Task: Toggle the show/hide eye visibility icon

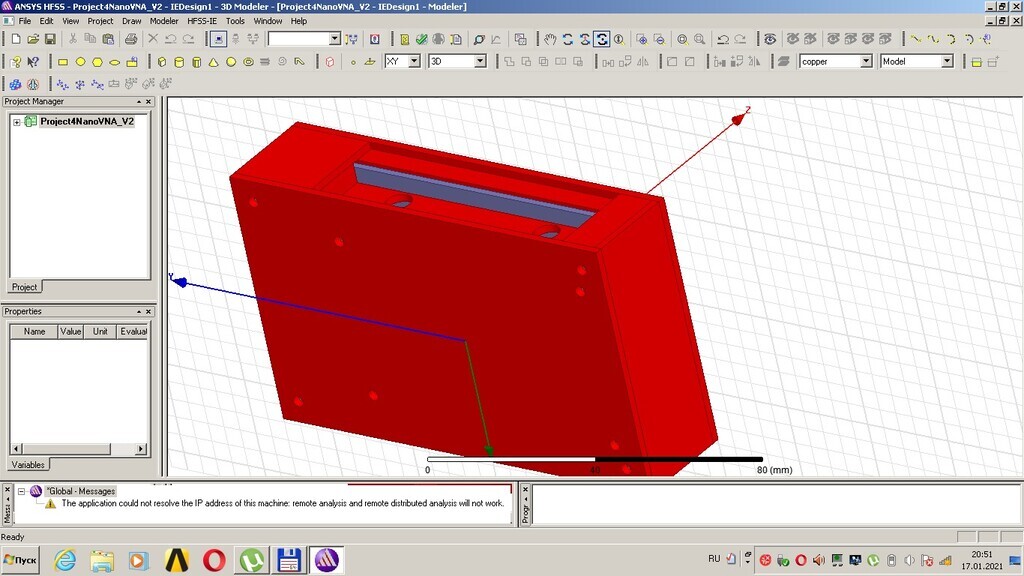Action: pyautogui.click(x=770, y=39)
